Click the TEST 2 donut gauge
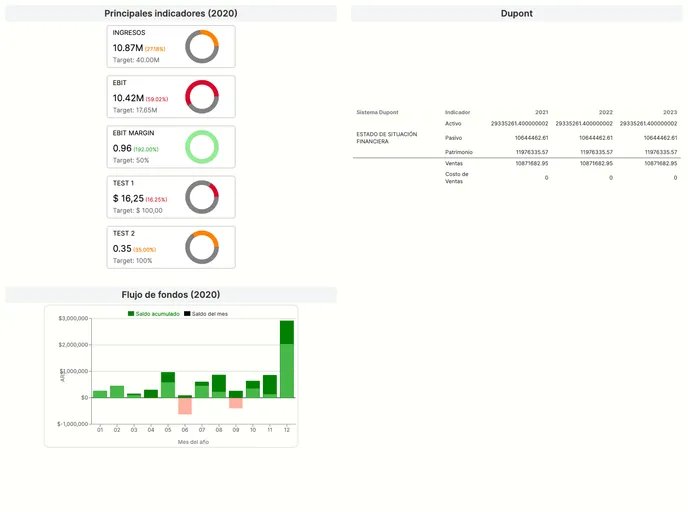Screen dimensions: 688x512 [x=202, y=247]
